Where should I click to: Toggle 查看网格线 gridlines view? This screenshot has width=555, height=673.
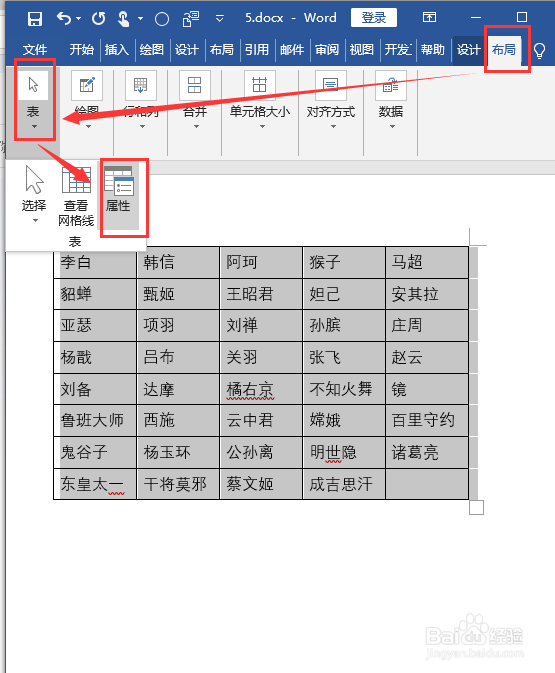tap(76, 197)
